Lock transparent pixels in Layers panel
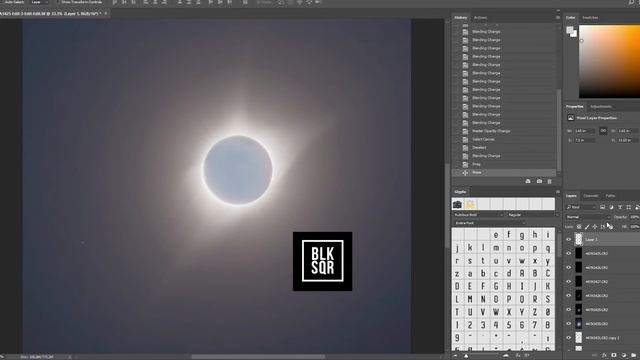This screenshot has width=640, height=360. click(x=579, y=227)
